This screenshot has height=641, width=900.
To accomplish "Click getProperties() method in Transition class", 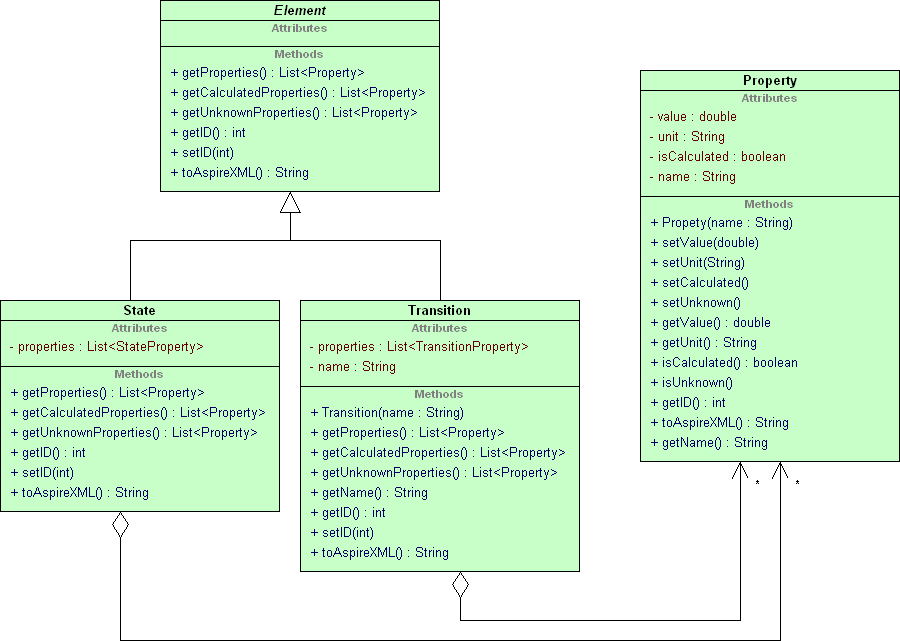I will 408,433.
